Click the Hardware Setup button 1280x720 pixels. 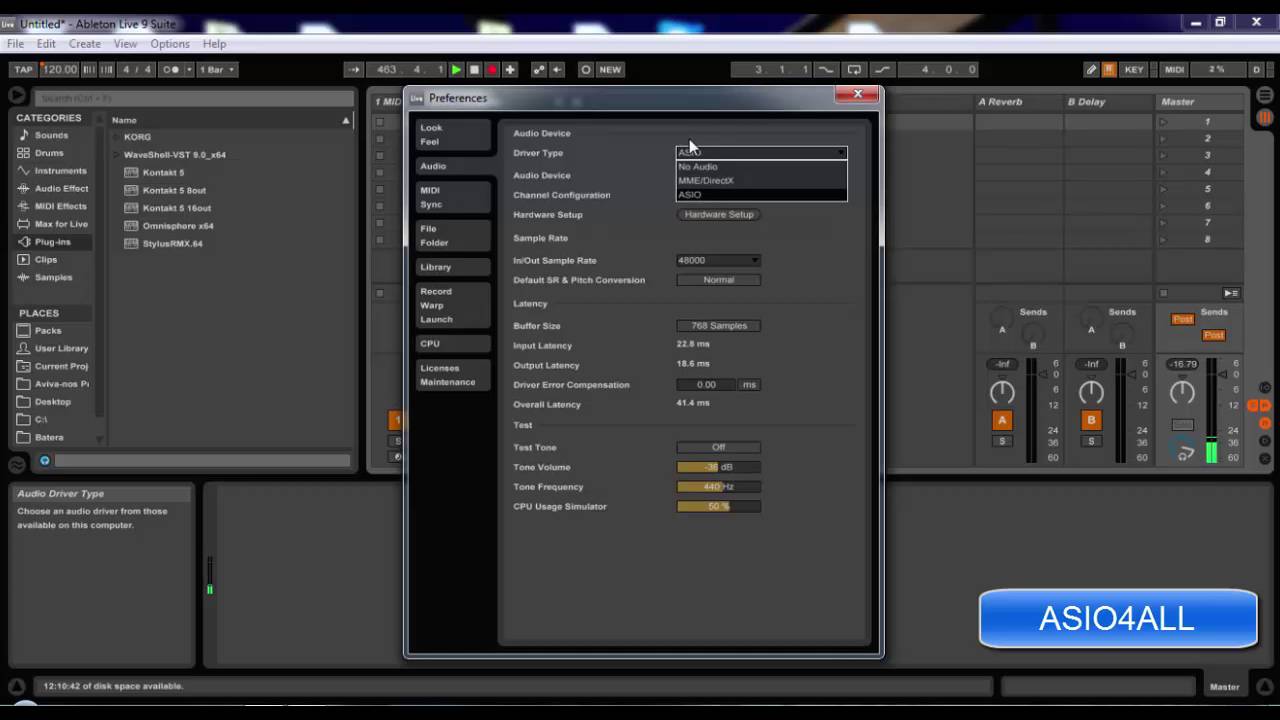pyautogui.click(x=719, y=214)
